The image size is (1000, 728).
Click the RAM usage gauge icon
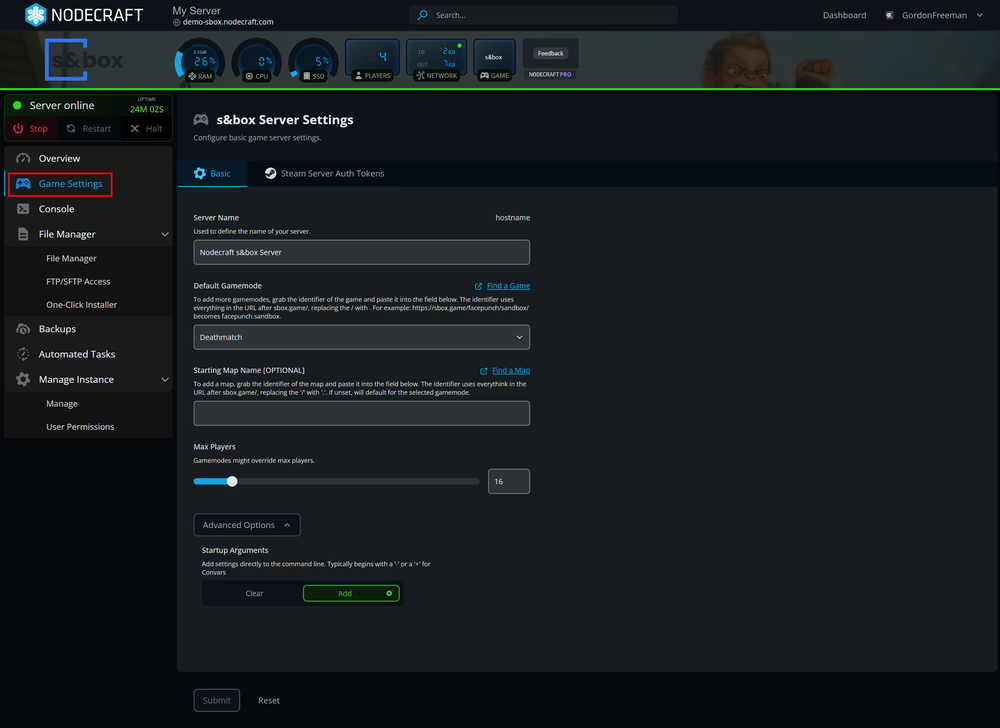(198, 60)
